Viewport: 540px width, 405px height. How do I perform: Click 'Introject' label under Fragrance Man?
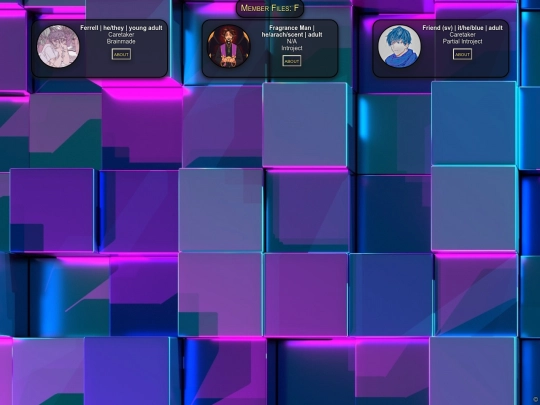(292, 48)
